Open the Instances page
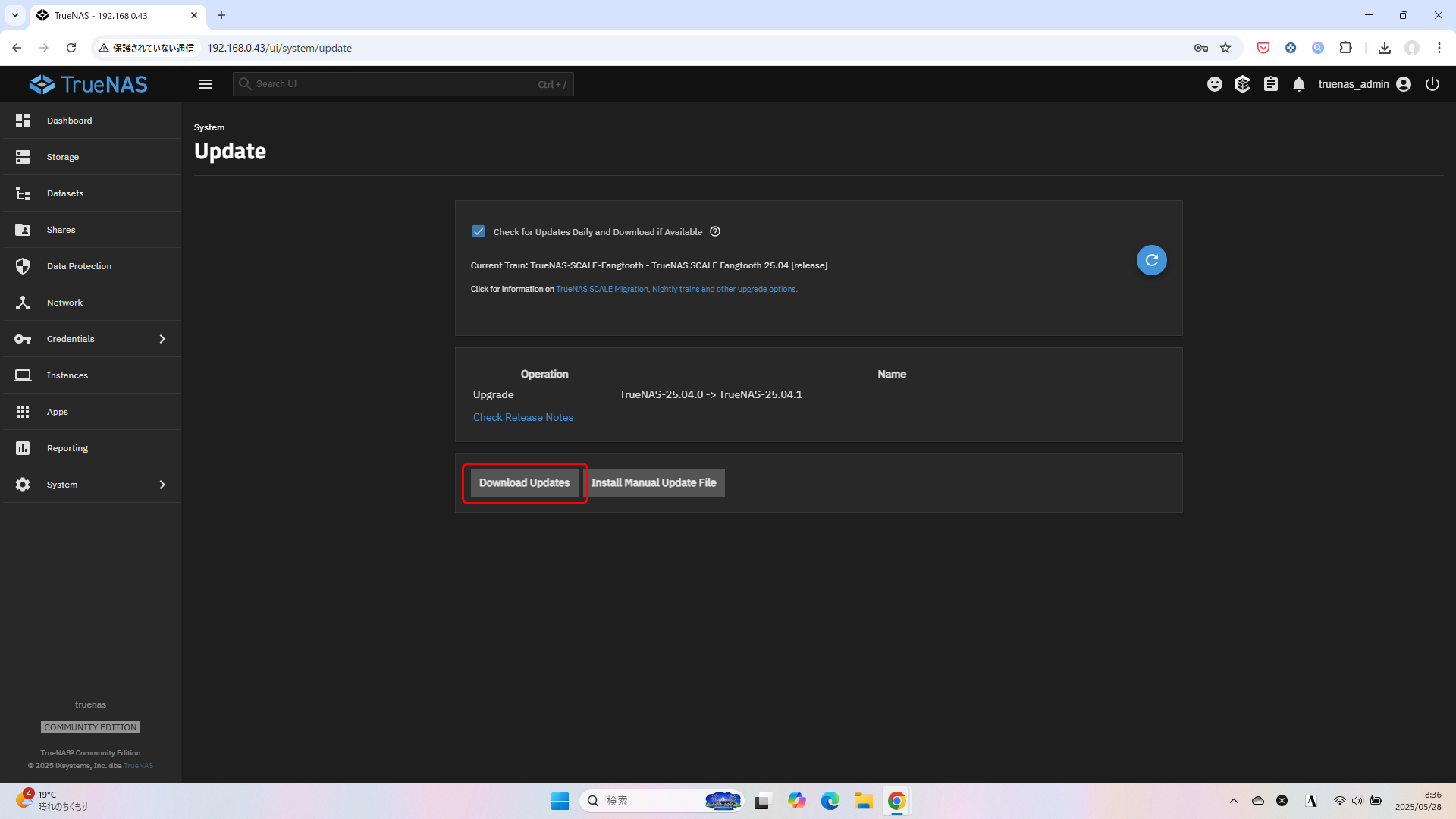Image resolution: width=1456 pixels, height=819 pixels. click(91, 375)
